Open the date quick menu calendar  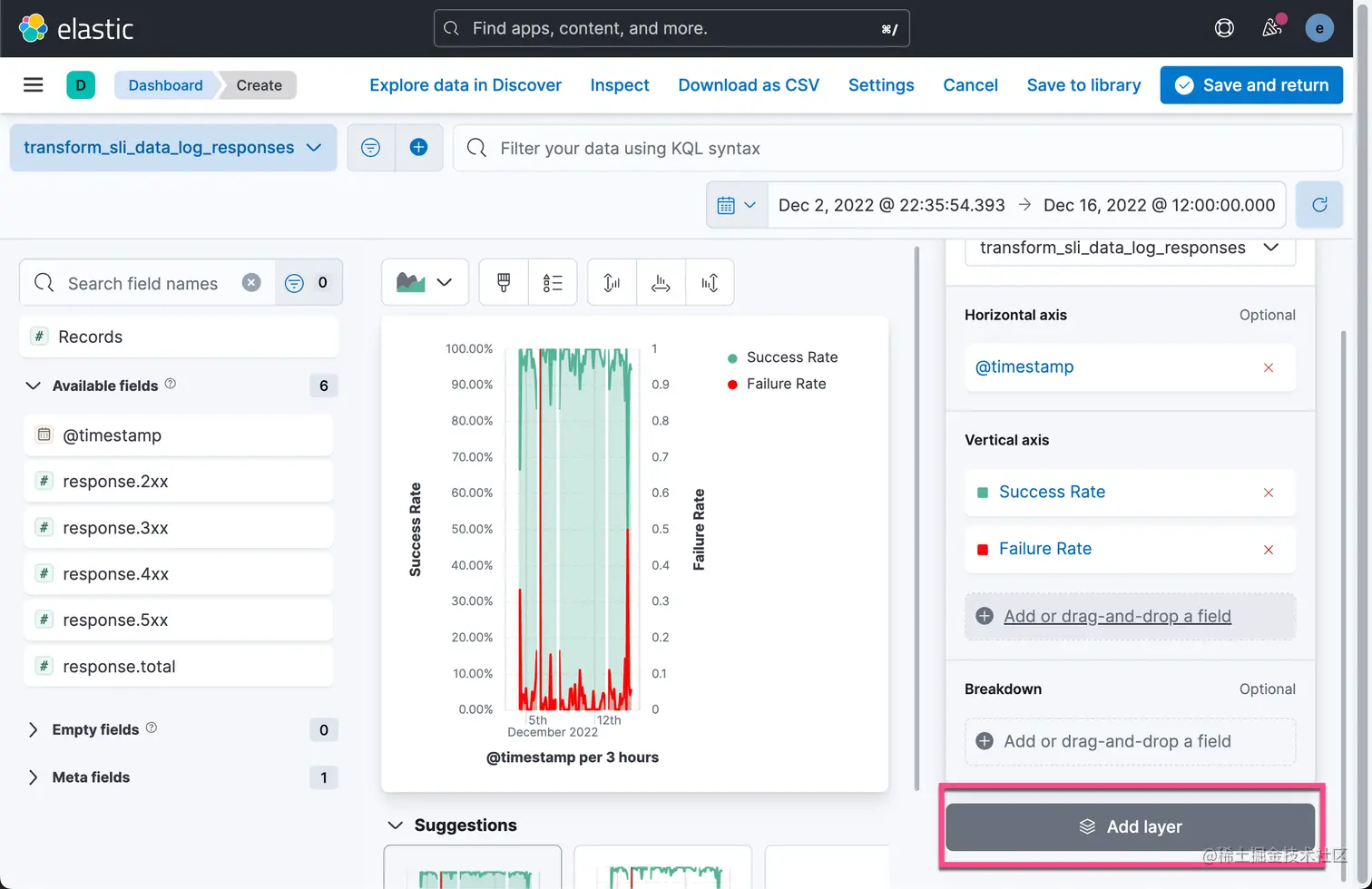coord(737,205)
